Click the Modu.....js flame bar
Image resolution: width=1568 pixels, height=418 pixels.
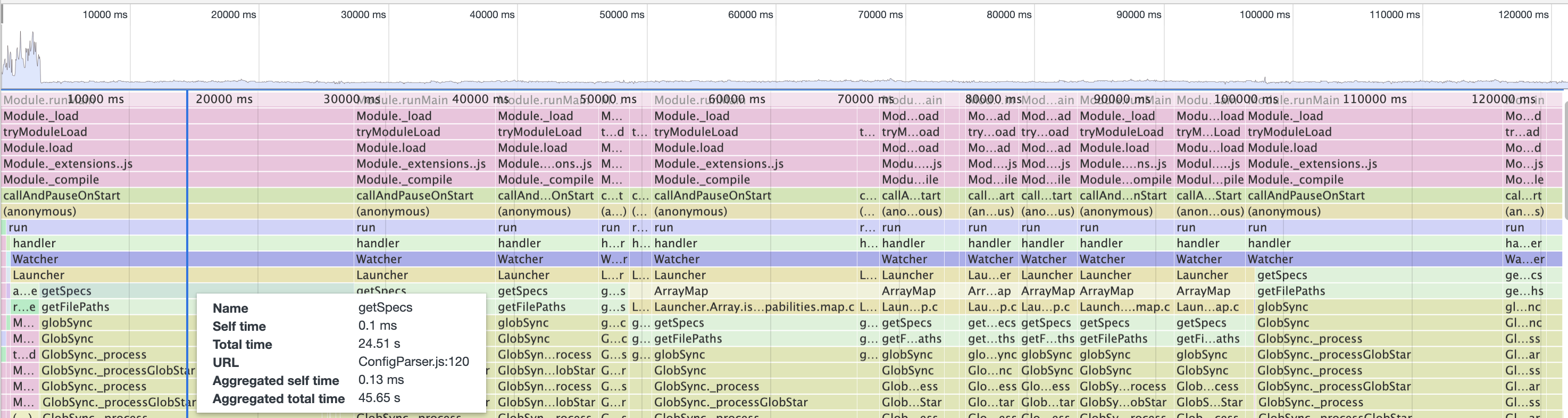(911, 164)
